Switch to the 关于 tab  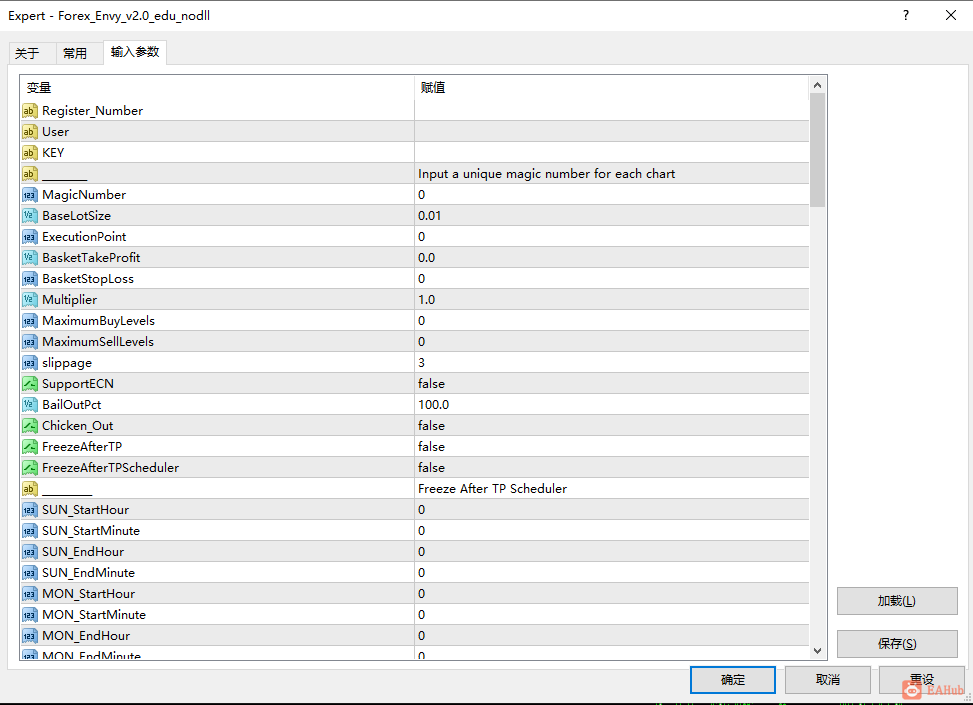pyautogui.click(x=27, y=53)
